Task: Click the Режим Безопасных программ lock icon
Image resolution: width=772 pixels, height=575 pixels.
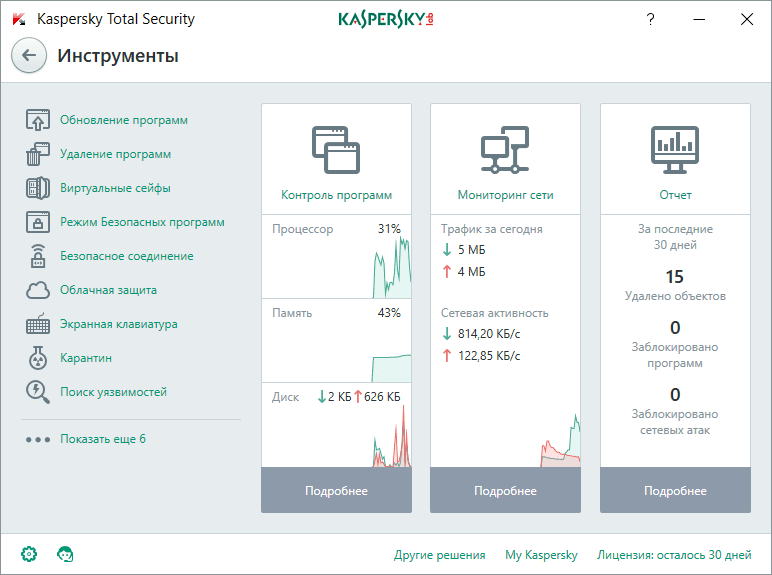Action: point(38,222)
